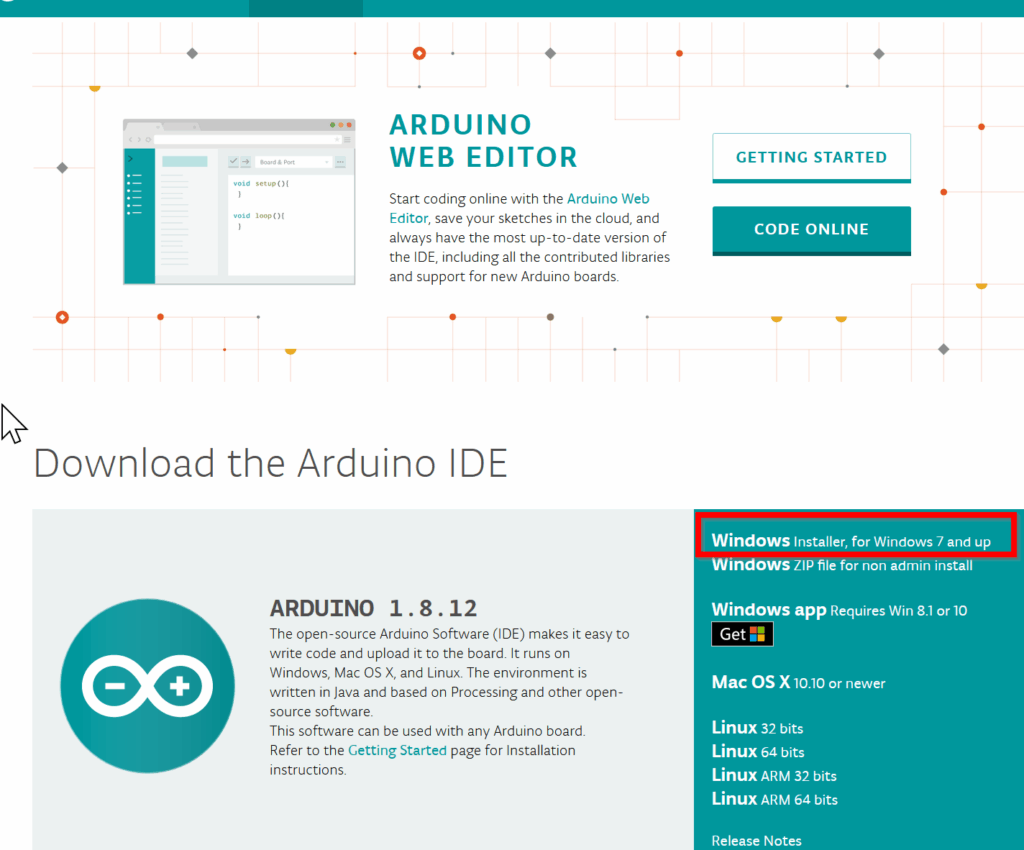
Task: Click the upload arrow icon in editor illustration
Action: coord(245,161)
